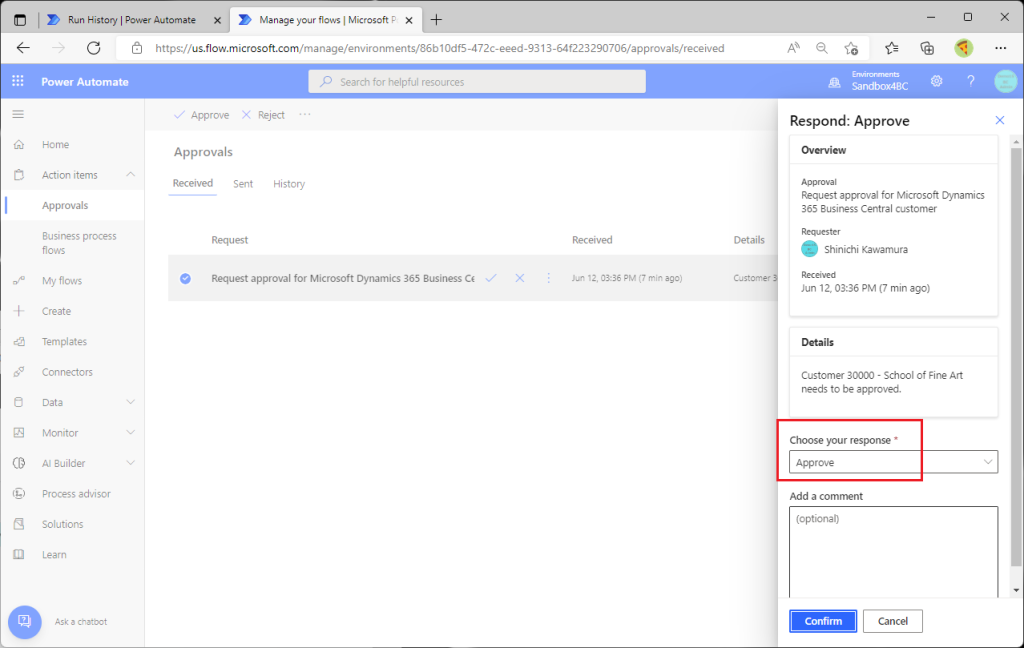Open command bar more options ellipsis
The image size is (1024, 648).
pyautogui.click(x=305, y=114)
